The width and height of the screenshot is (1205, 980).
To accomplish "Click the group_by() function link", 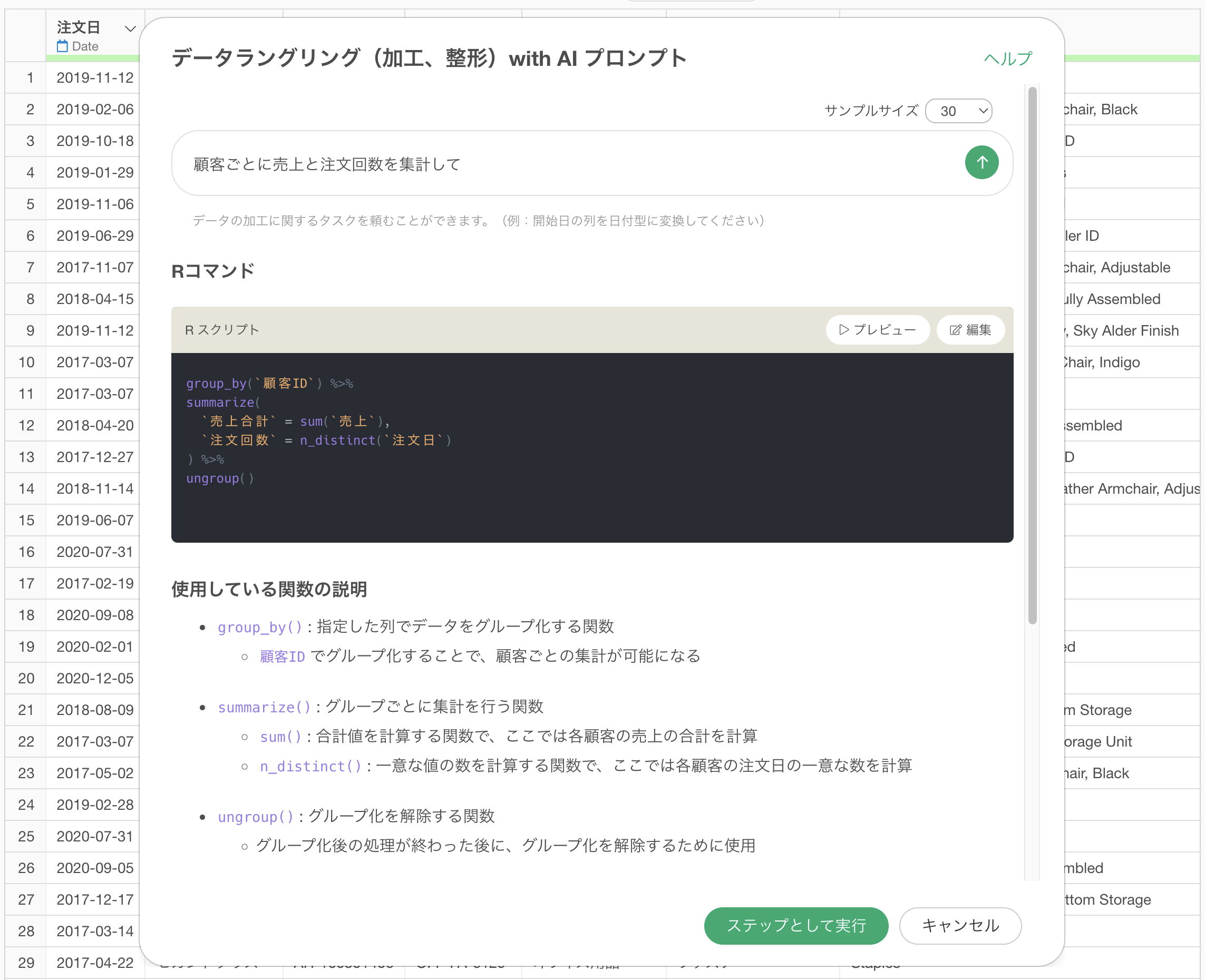I will 260,627.
